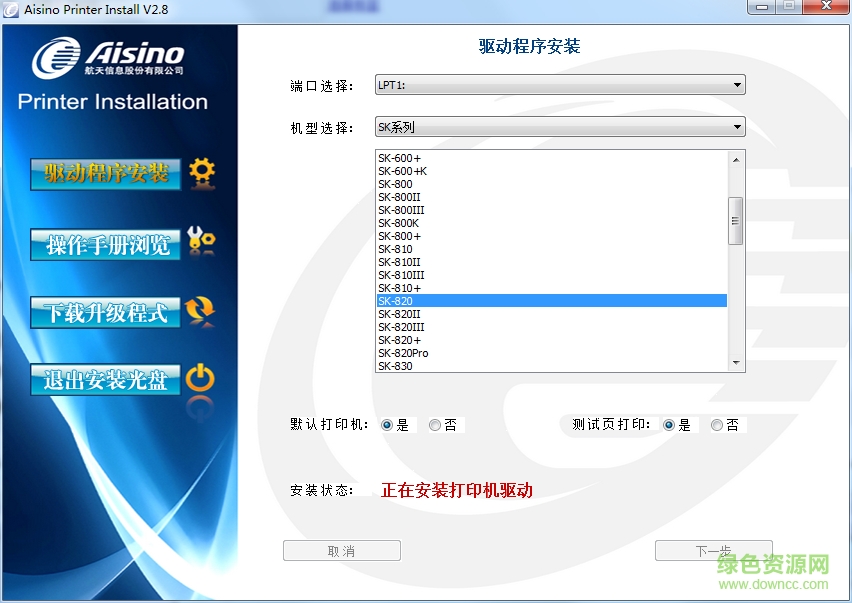Click the 取消 button
This screenshot has width=852, height=603.
pos(341,550)
